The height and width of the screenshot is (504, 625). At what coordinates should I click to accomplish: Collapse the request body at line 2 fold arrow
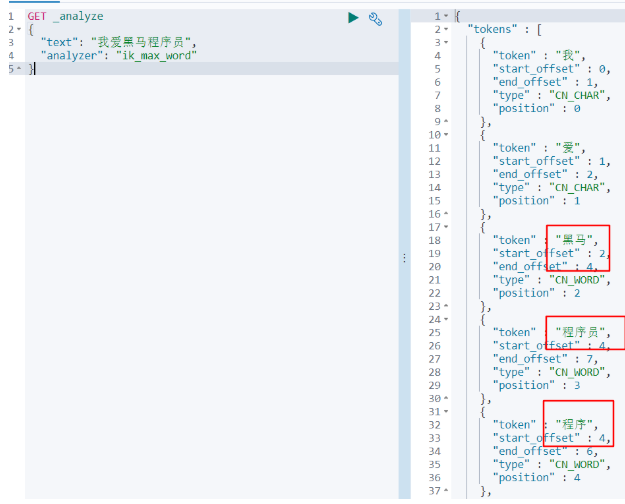[19, 29]
